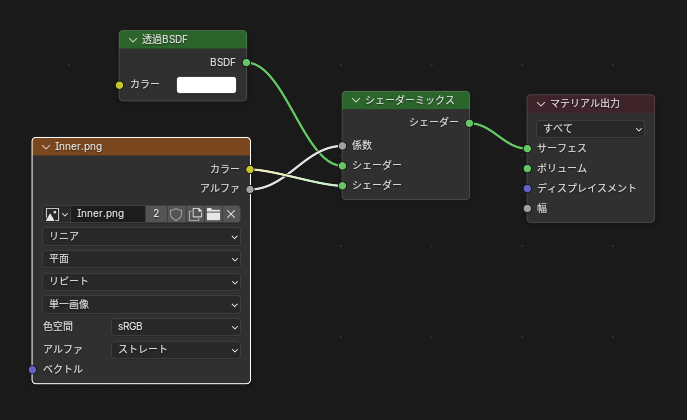Screen dimensions: 687x420
Task: Open the sRGB color space dropdown
Action: (x=176, y=327)
